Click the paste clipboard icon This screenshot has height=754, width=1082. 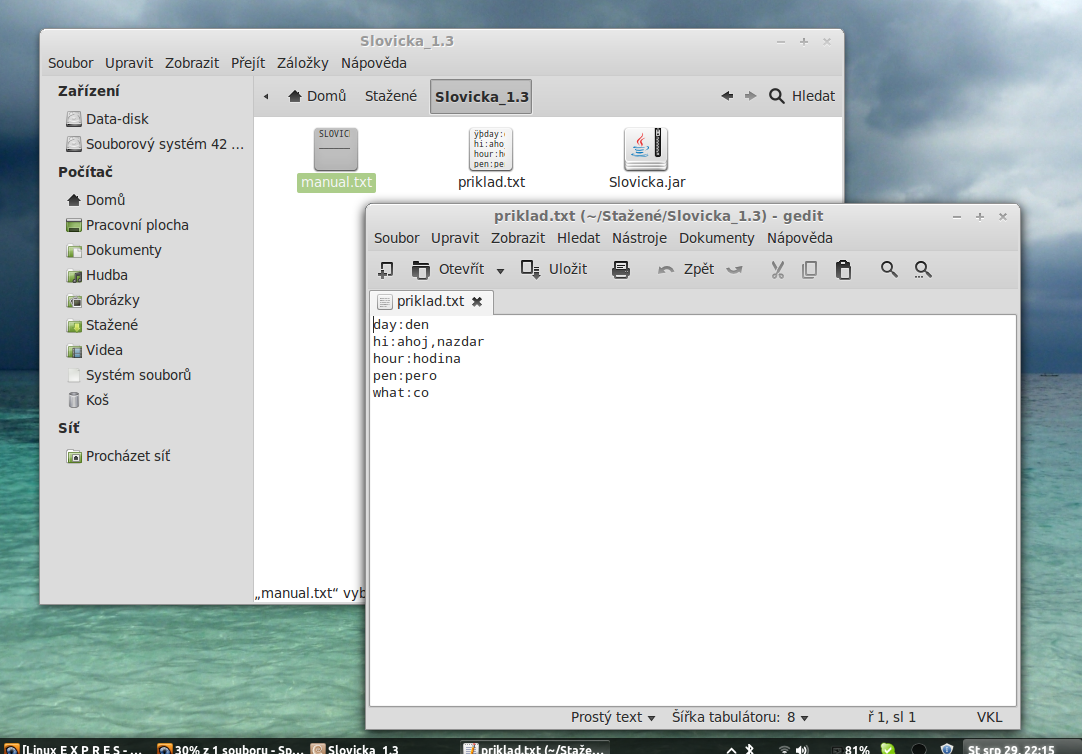click(843, 270)
